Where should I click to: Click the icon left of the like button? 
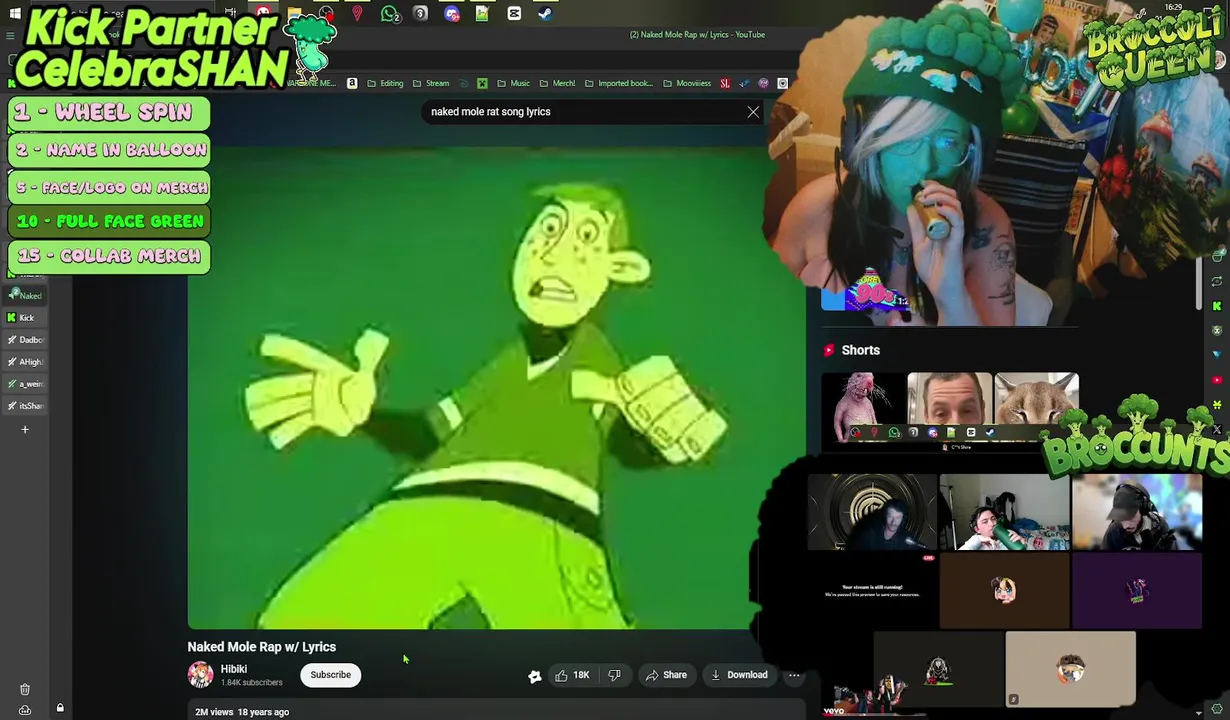click(x=535, y=676)
